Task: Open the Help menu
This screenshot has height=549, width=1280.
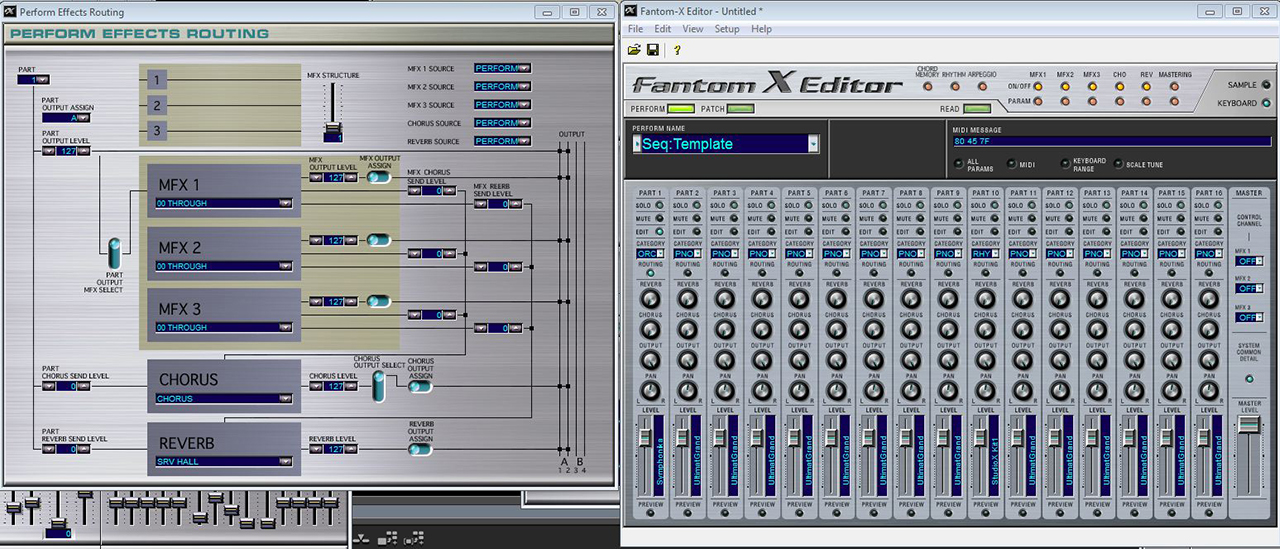Action: pyautogui.click(x=762, y=29)
